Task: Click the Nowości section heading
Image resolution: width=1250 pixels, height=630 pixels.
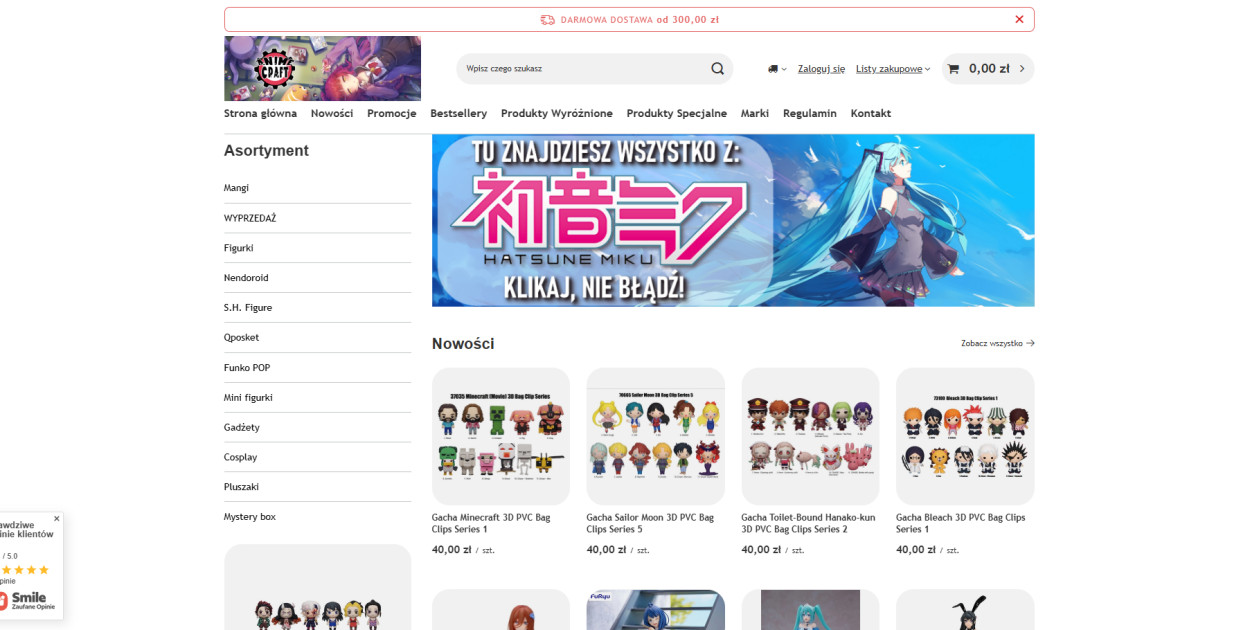Action: pyautogui.click(x=463, y=344)
